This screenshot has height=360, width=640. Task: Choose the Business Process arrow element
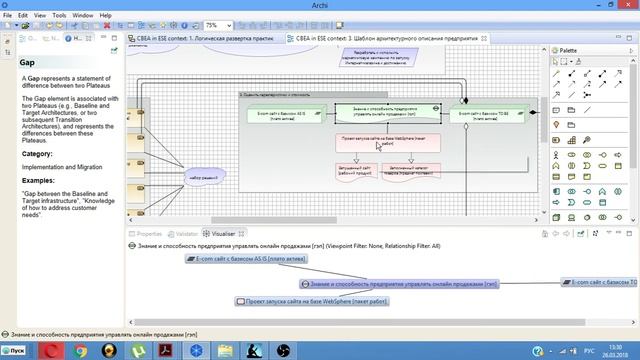(618, 155)
